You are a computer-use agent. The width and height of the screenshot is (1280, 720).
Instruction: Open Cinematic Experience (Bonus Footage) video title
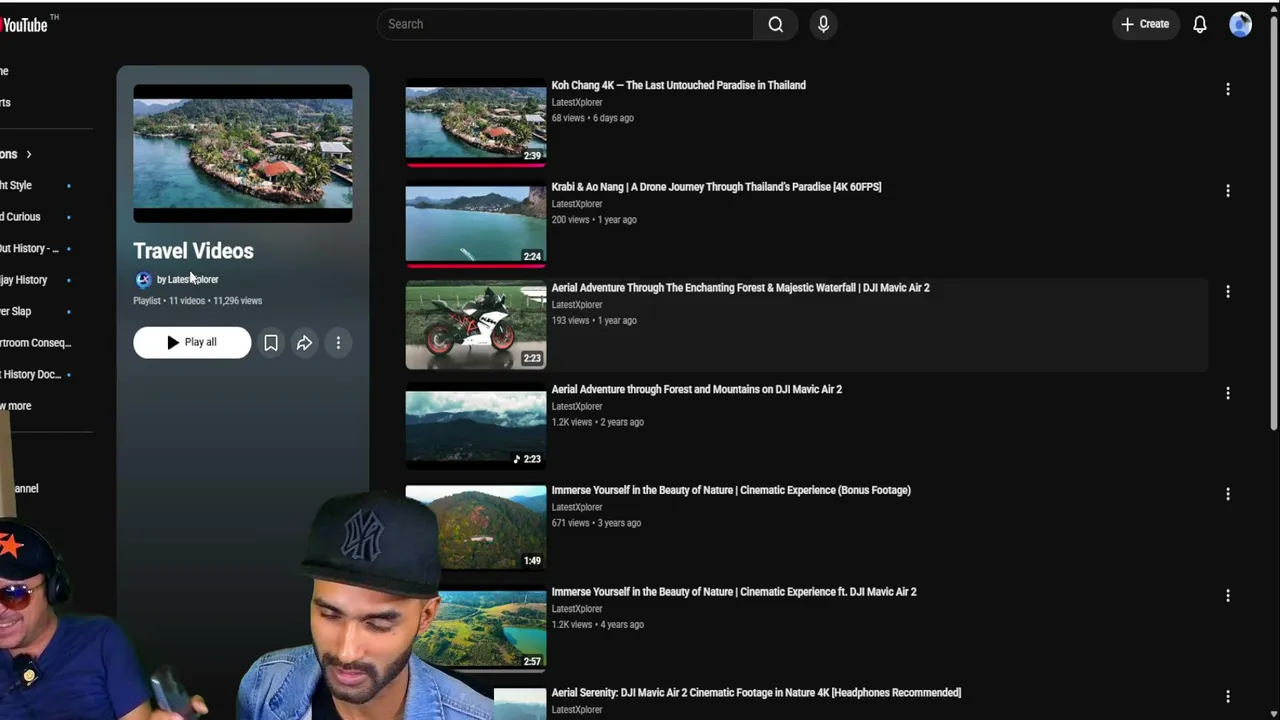click(731, 490)
